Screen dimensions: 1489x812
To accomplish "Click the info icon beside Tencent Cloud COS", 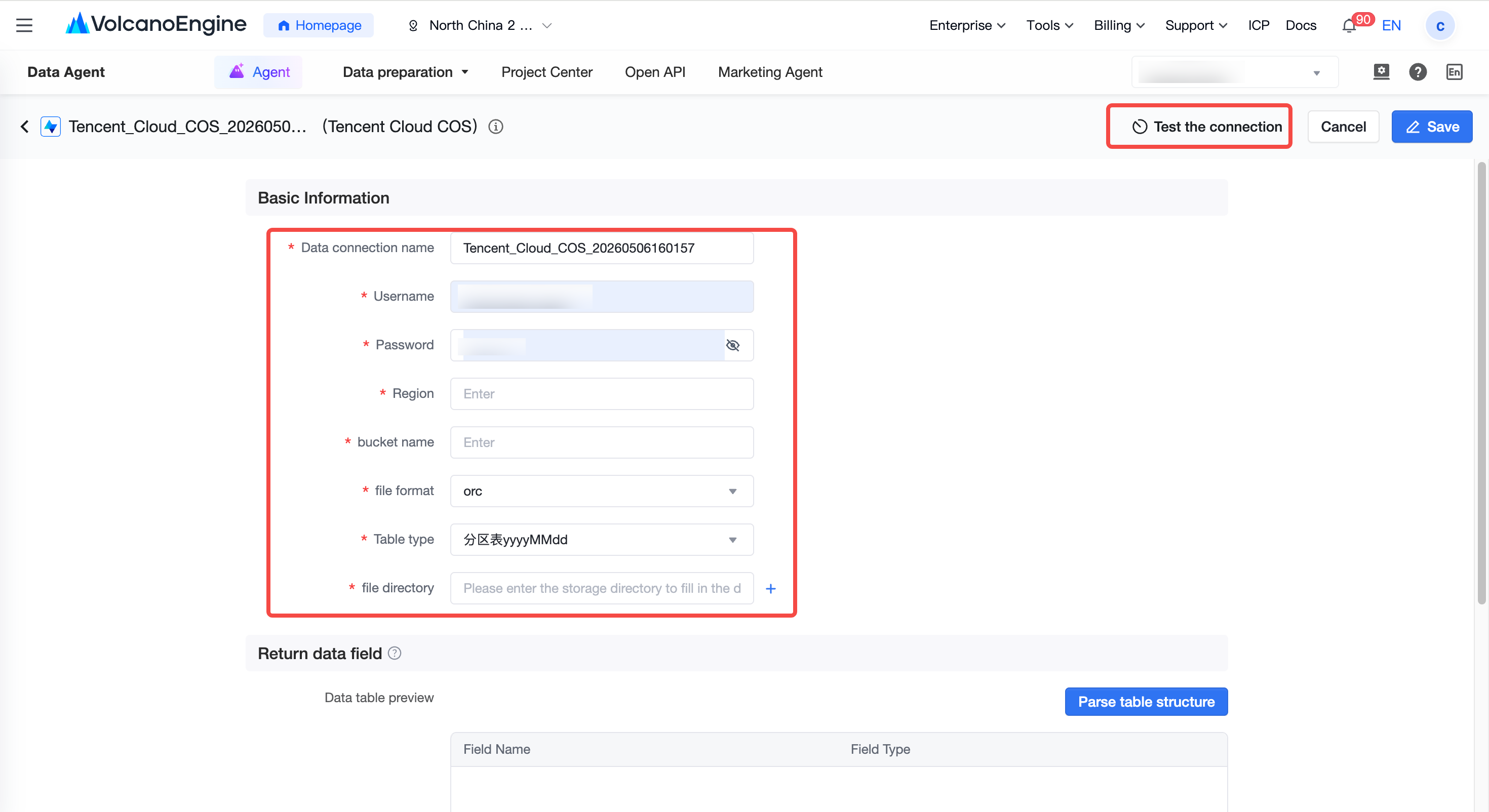I will pyautogui.click(x=495, y=127).
